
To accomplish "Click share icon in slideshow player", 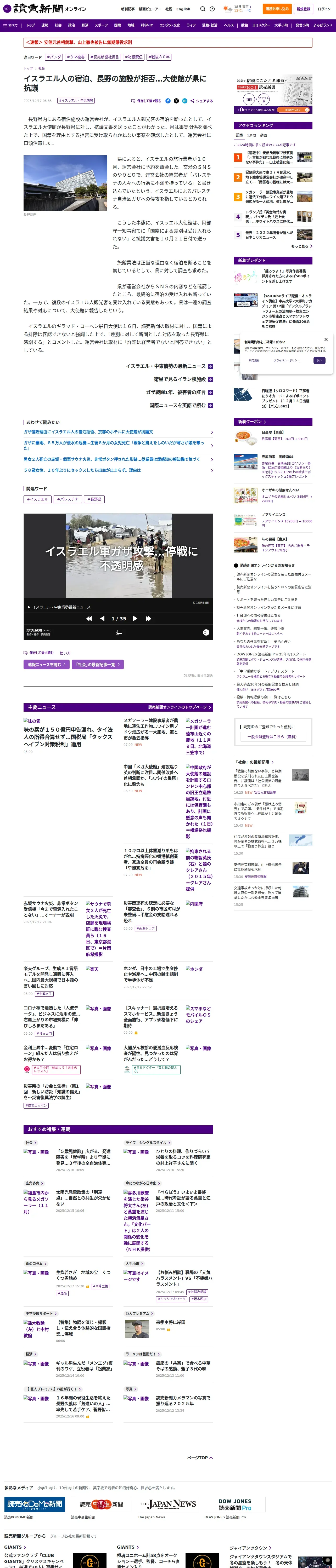I will pyautogui.click(x=206, y=632).
